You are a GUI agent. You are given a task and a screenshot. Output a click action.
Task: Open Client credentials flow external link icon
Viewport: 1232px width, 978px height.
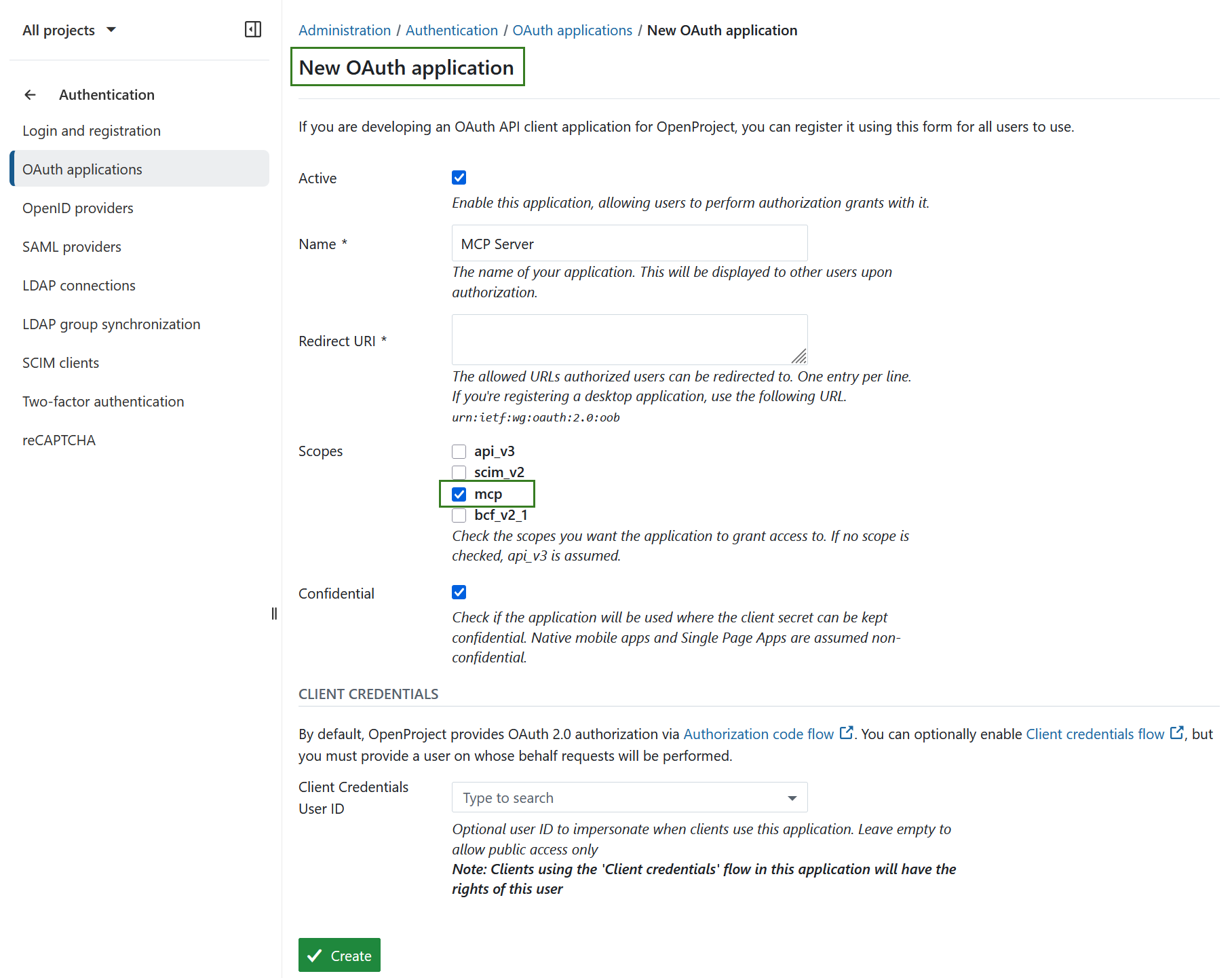[x=1176, y=732]
